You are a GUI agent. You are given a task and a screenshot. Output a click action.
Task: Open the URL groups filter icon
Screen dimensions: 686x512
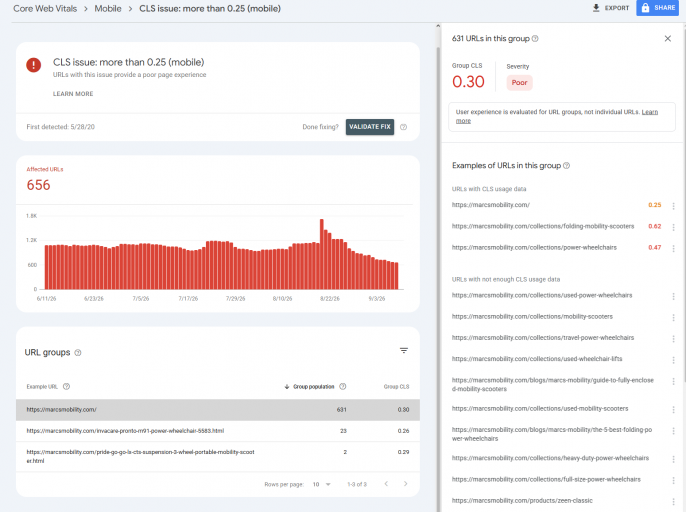(404, 351)
